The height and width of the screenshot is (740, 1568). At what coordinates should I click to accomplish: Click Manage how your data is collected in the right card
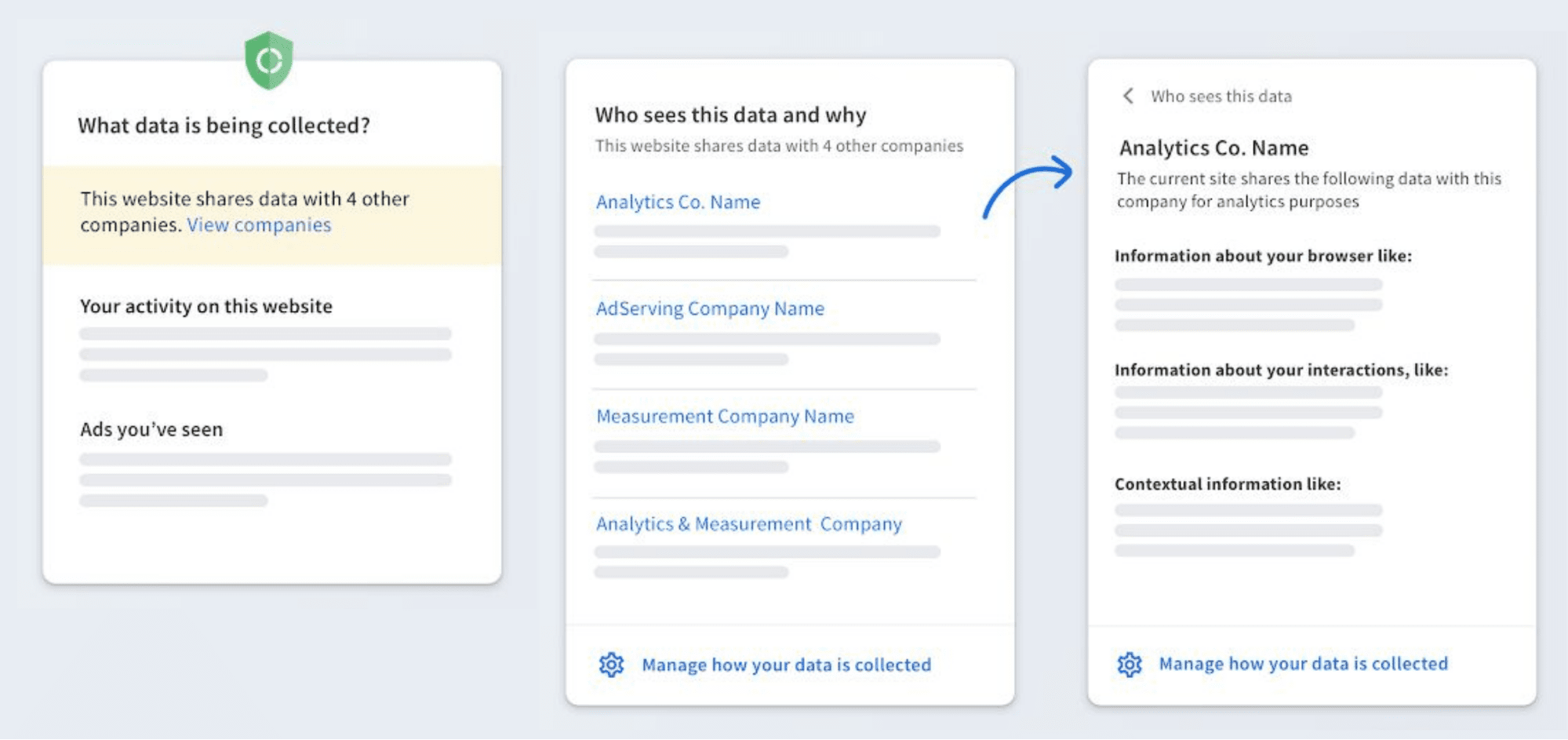pyautogui.click(x=1303, y=664)
